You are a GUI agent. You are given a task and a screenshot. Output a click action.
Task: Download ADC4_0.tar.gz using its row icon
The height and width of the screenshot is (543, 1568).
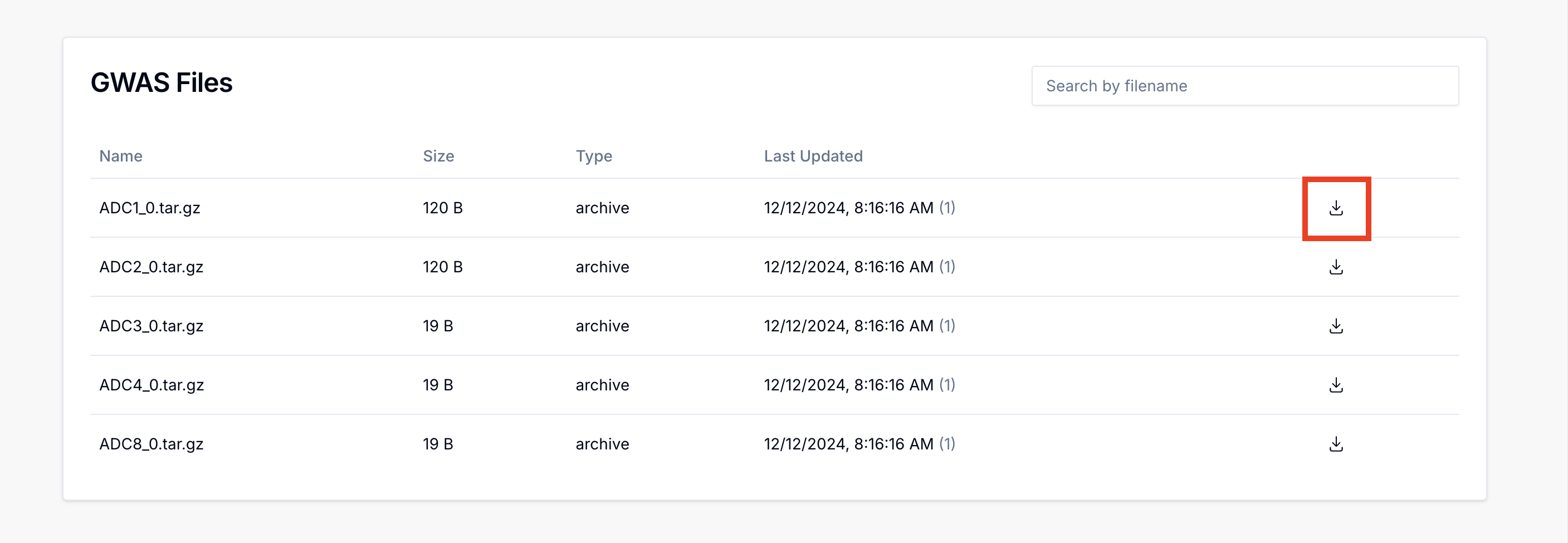(1336, 385)
